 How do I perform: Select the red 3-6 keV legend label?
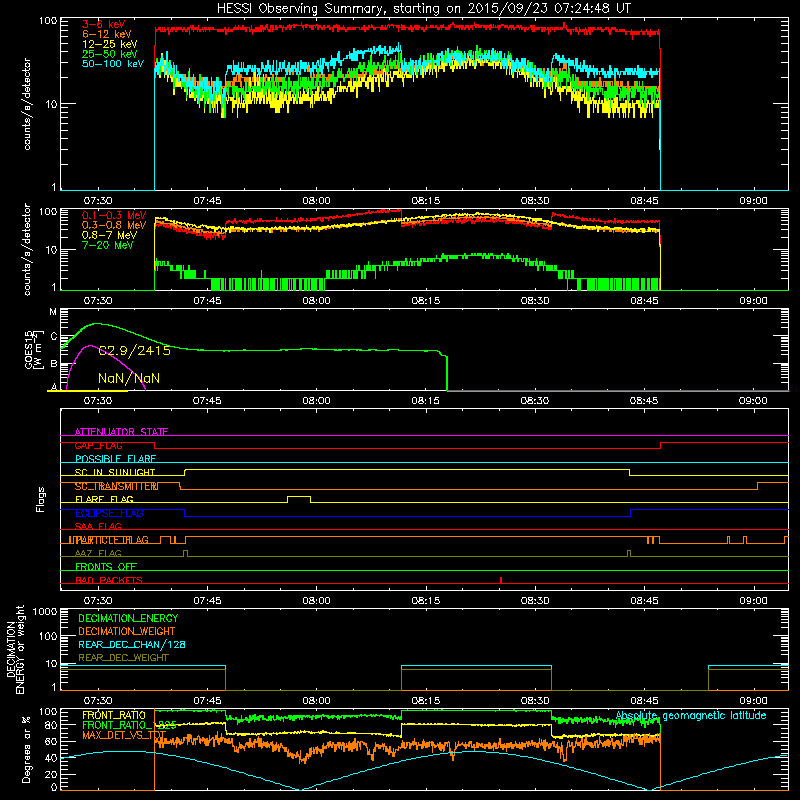point(104,24)
